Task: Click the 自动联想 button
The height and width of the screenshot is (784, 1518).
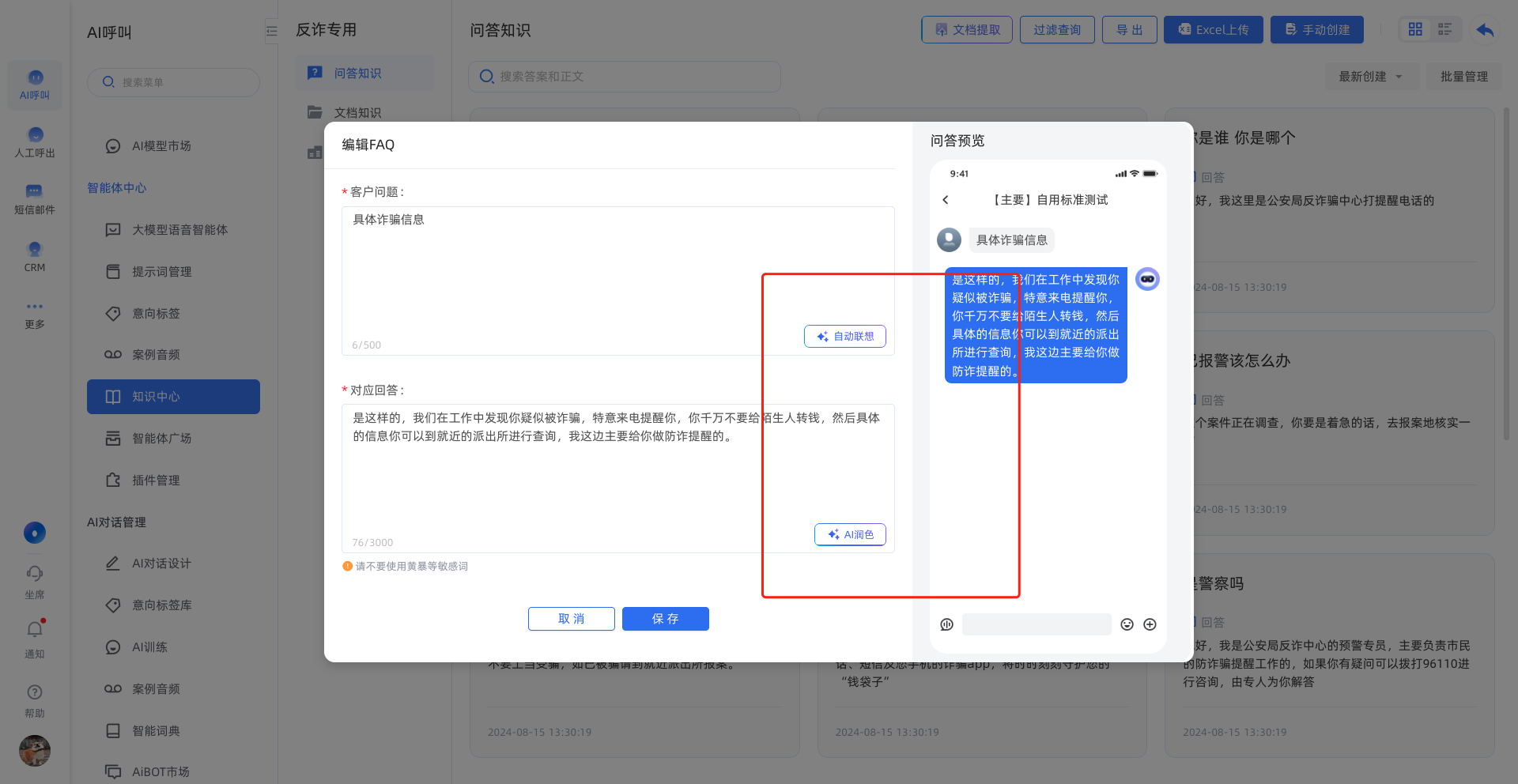Action: [x=844, y=336]
